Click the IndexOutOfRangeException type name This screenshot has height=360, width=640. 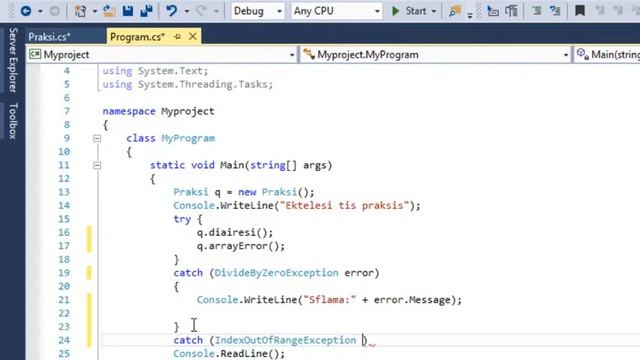coord(285,340)
